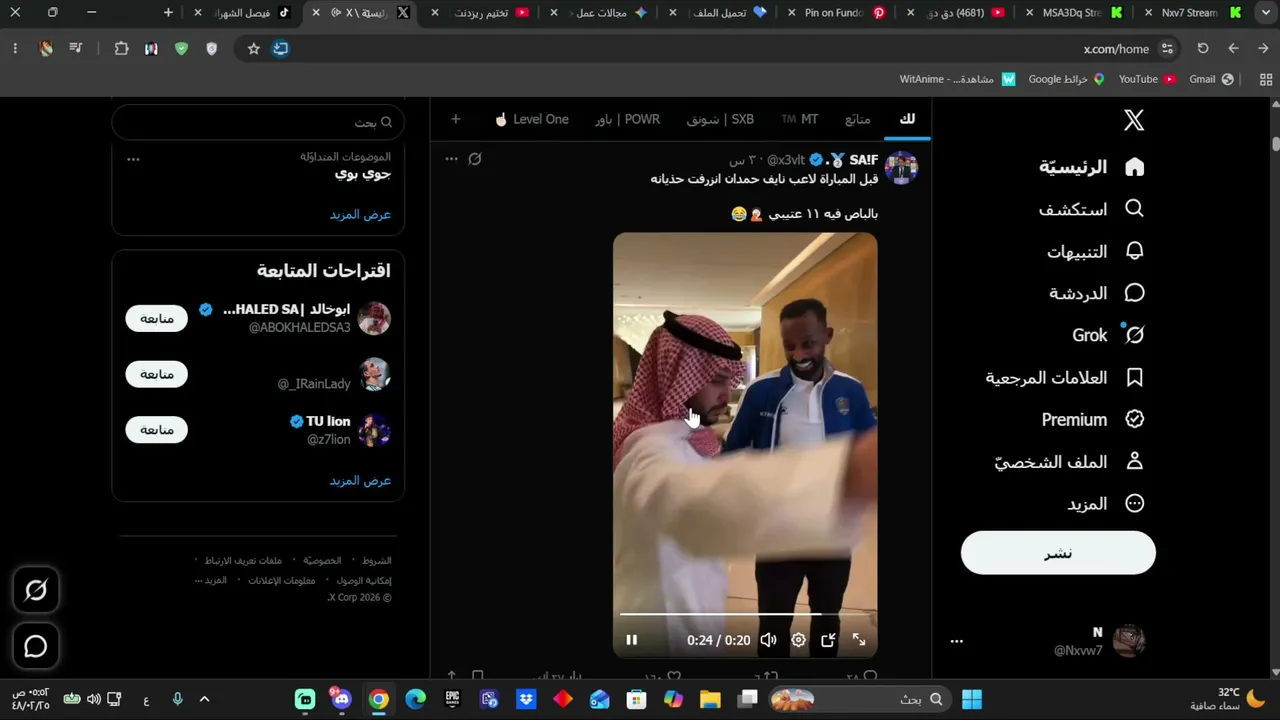Open Chrome three-dot menu
1280x720 pixels.
pos(15,48)
